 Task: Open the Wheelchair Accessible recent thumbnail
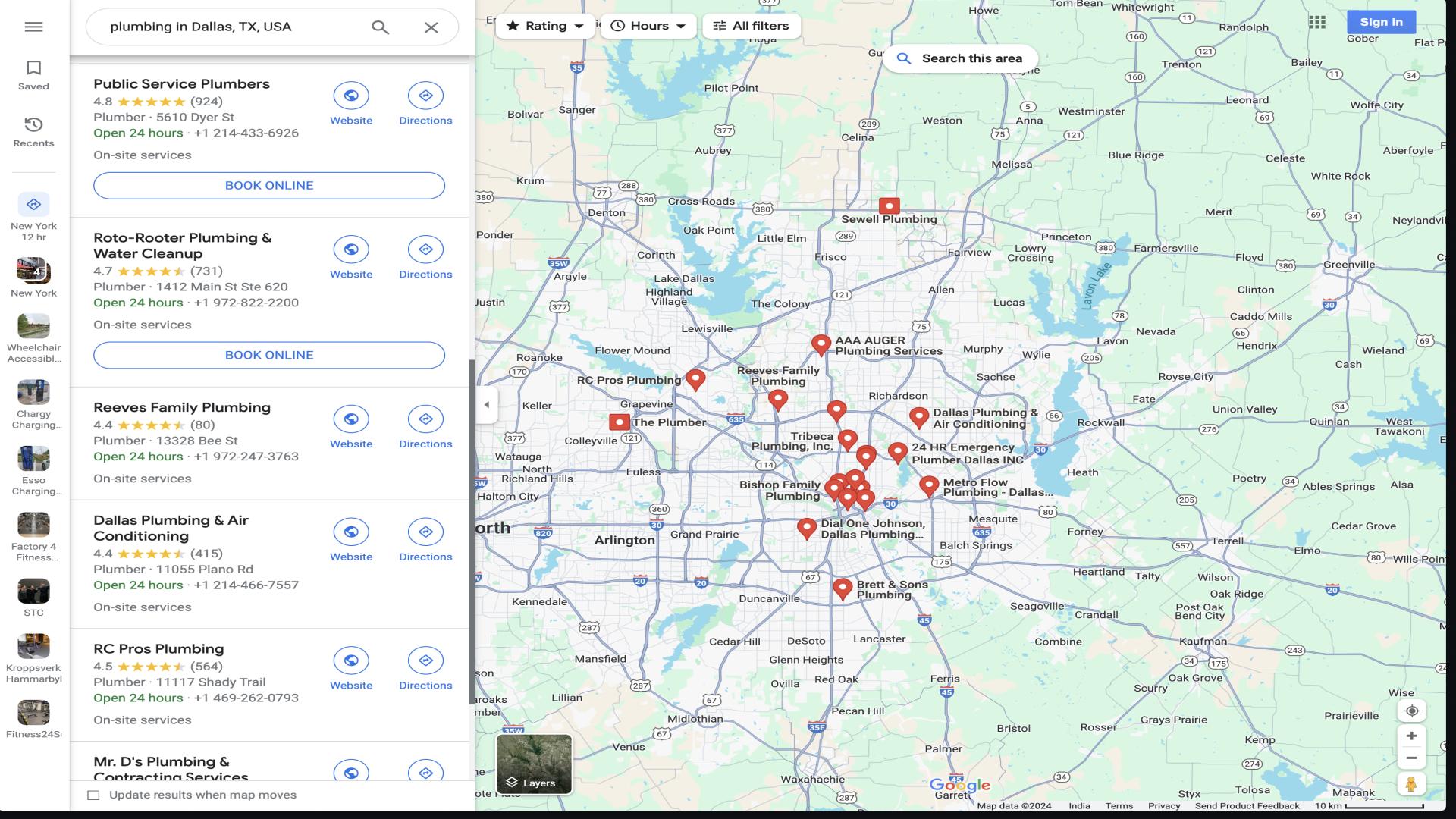coord(33,338)
